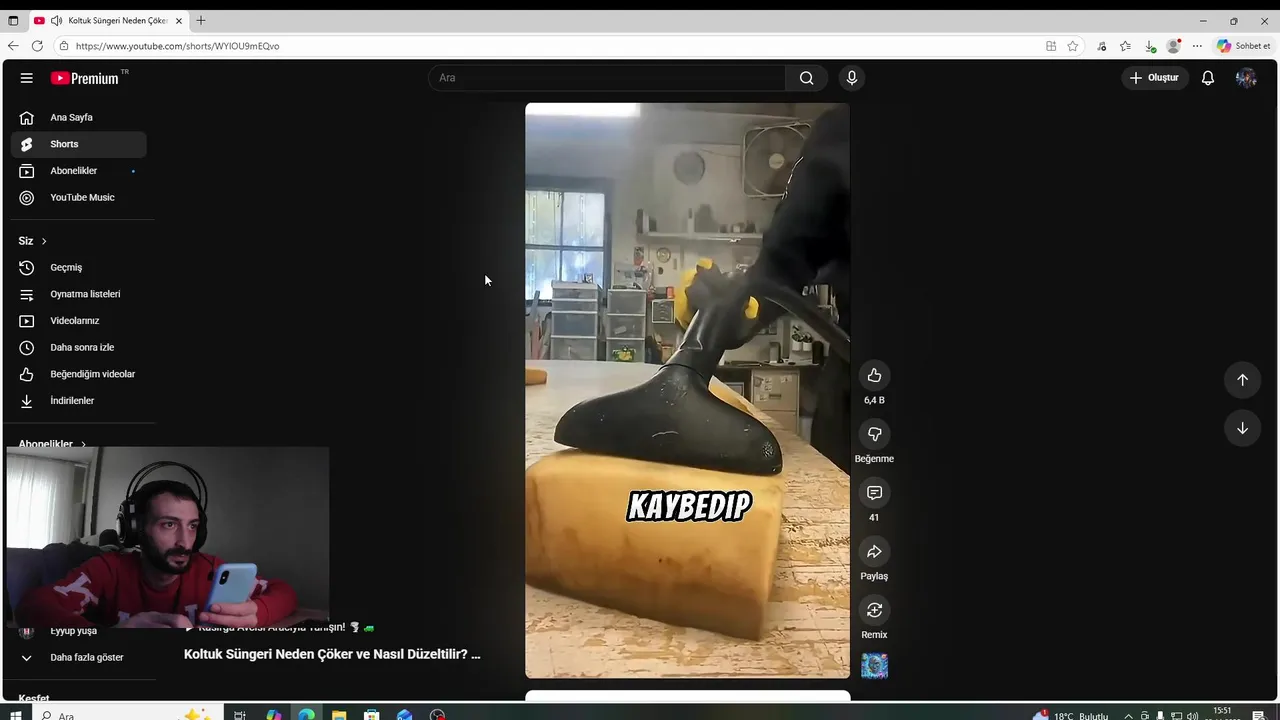Go to next Short with down arrow
The width and height of the screenshot is (1280, 720).
[x=1242, y=428]
